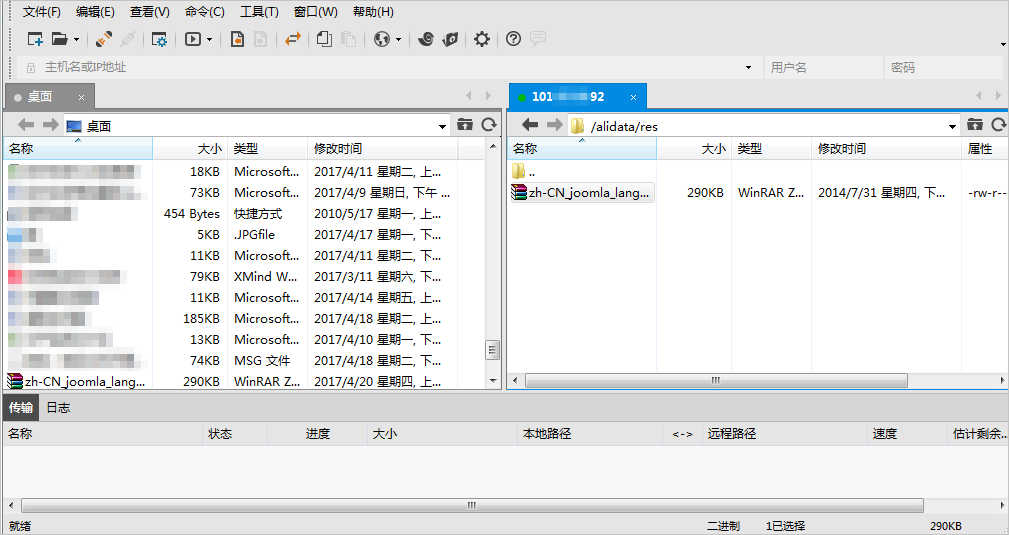The image size is (1009, 535).
Task: Click the file download arrow icon
Action: (x=237, y=39)
